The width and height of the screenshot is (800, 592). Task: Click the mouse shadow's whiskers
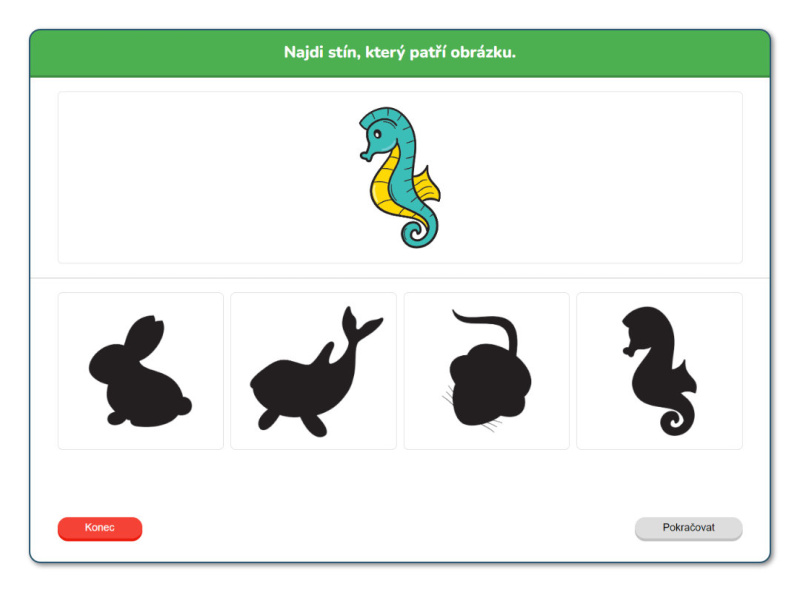pyautogui.click(x=448, y=396)
